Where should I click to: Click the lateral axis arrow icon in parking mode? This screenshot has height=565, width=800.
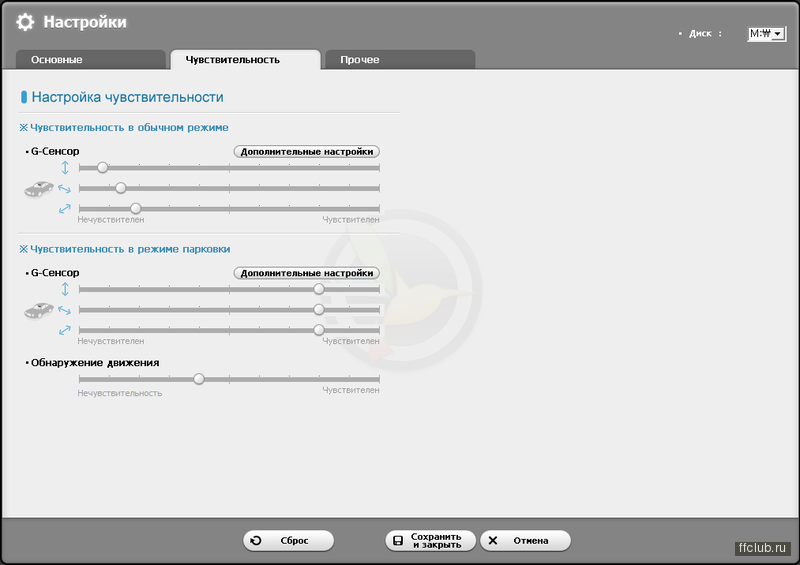pyautogui.click(x=64, y=310)
